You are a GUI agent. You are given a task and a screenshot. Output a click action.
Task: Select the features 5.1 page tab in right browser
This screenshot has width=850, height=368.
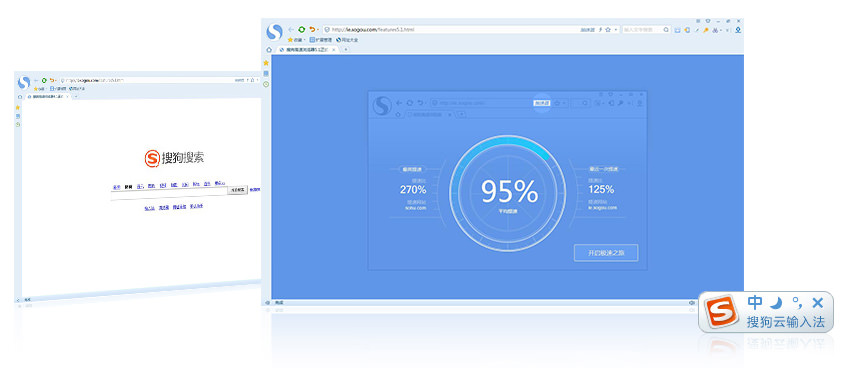(308, 49)
